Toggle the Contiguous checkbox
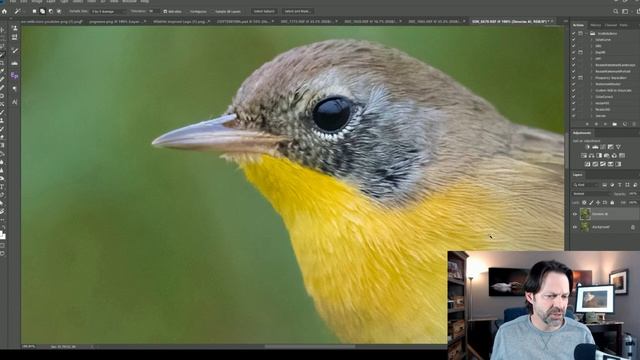Viewport: 640px width, 360px height. (x=188, y=11)
